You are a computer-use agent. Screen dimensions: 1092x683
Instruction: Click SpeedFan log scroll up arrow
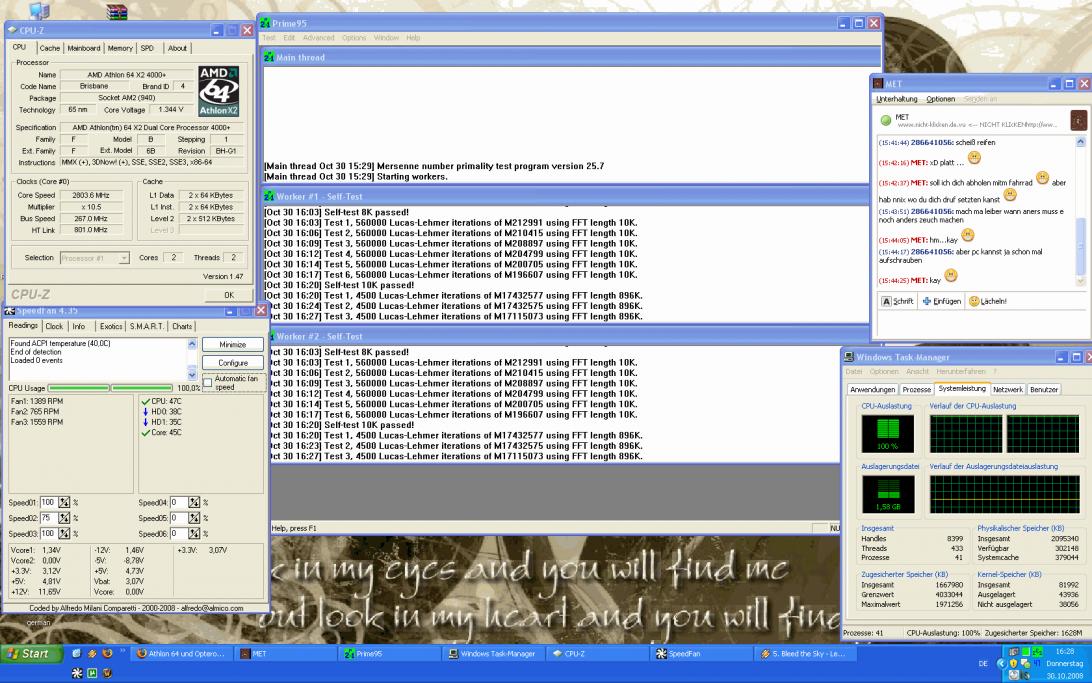192,344
